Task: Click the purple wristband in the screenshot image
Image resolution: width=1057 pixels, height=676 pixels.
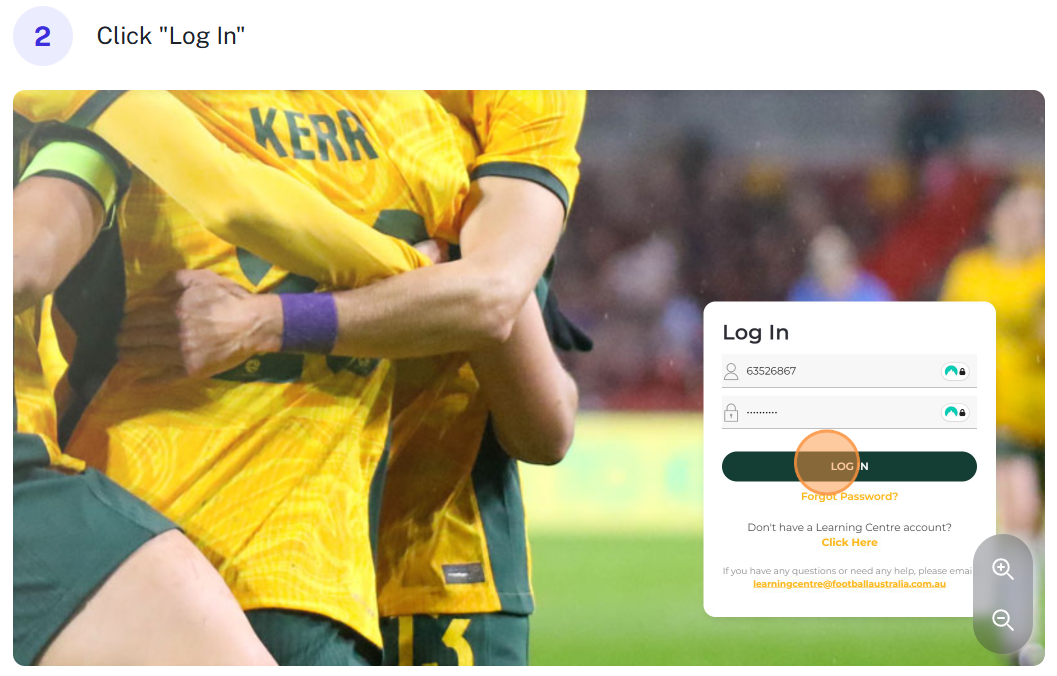Action: [x=309, y=323]
